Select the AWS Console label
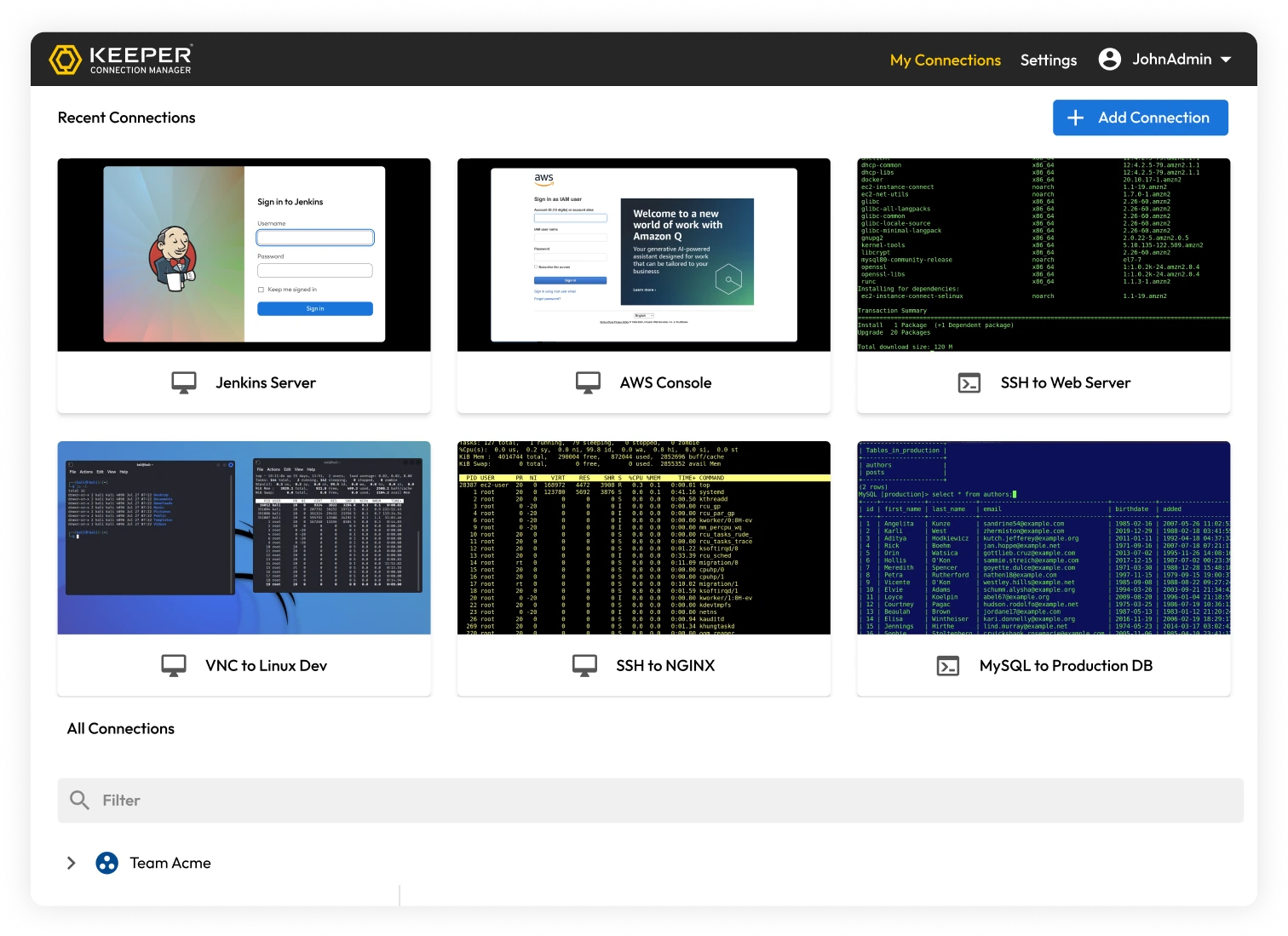The image size is (1288, 936). pos(665,383)
